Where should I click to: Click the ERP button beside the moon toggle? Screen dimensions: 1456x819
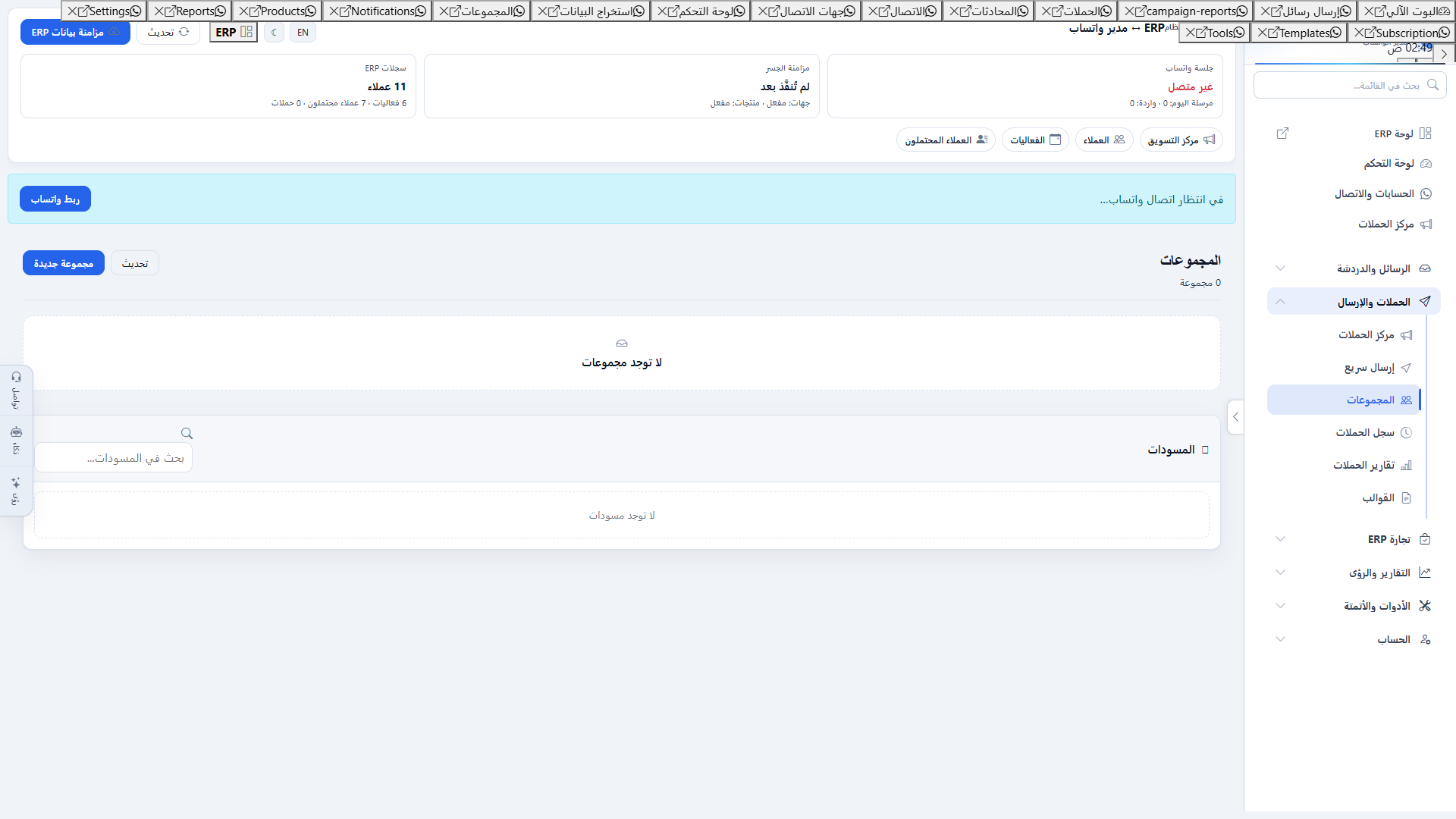point(234,33)
